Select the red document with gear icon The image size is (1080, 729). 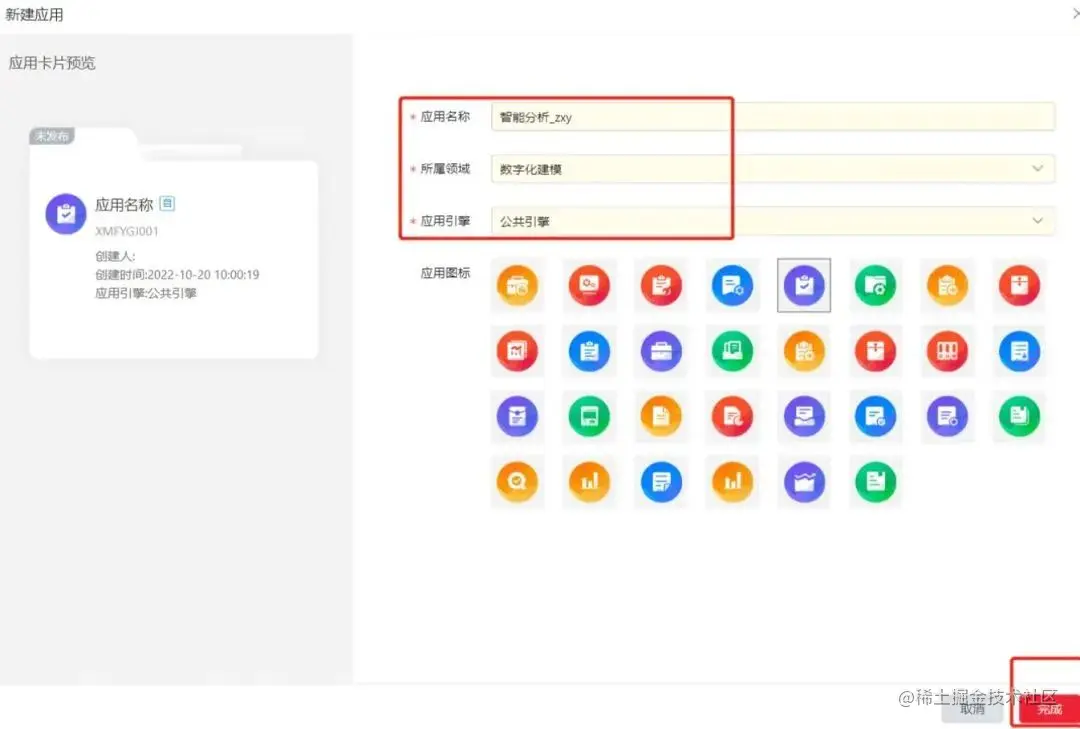[x=589, y=286]
